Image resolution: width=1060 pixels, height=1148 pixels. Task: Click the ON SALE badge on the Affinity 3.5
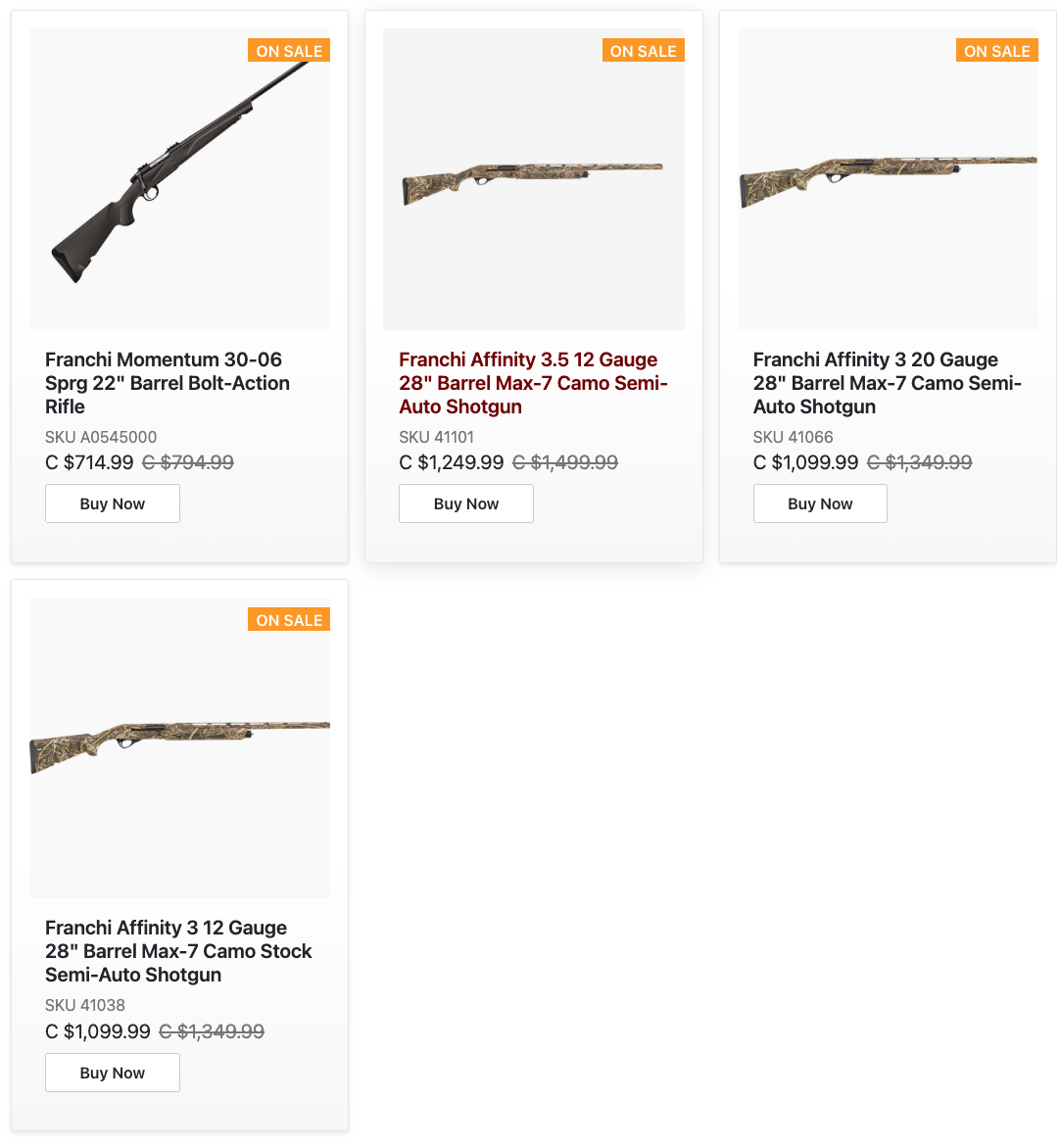click(643, 51)
